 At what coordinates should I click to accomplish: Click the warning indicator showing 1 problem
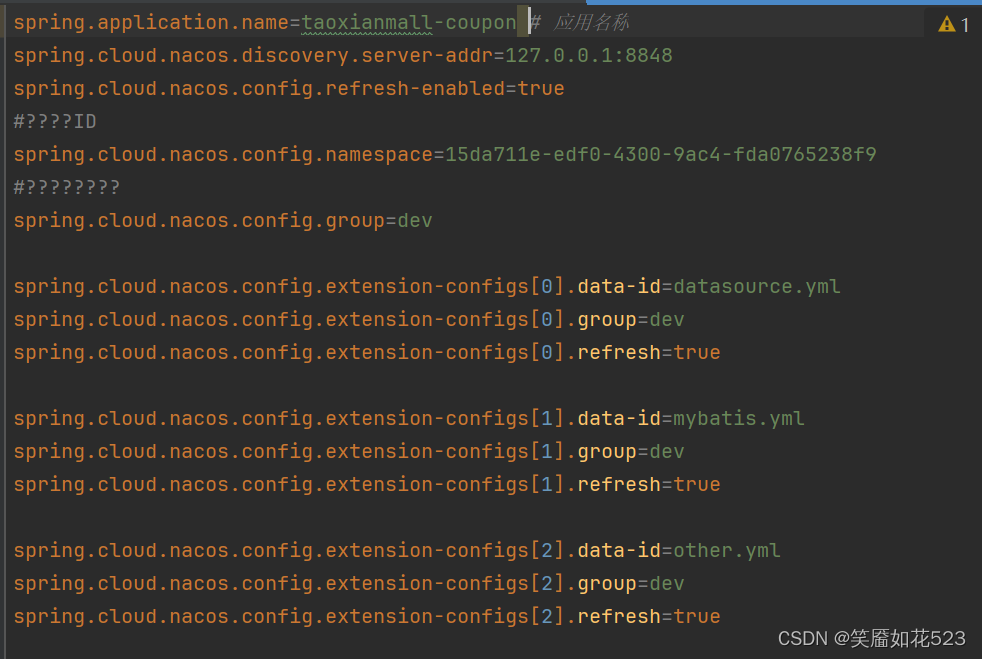click(952, 22)
